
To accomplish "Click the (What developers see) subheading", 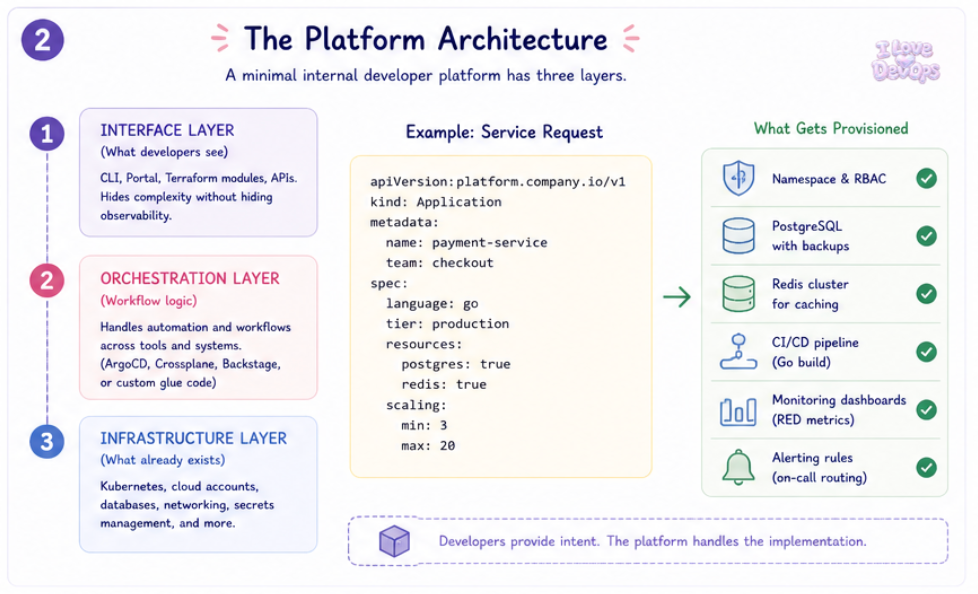I will 164,152.
